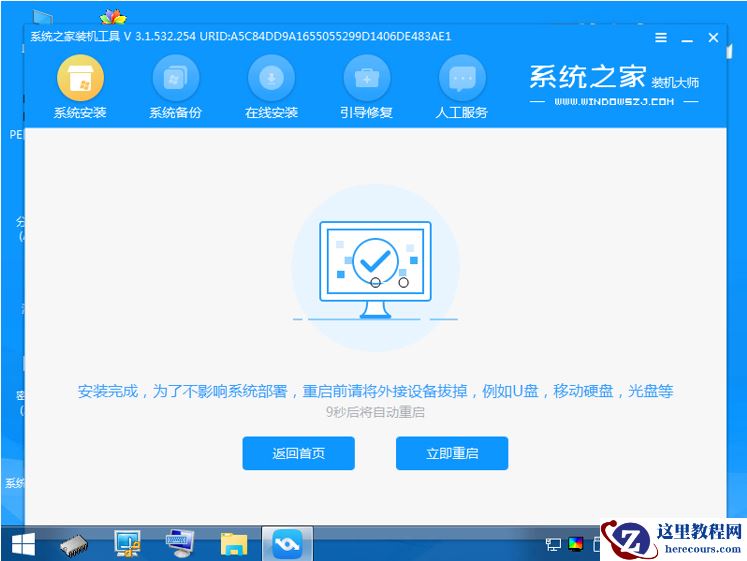
Task: Select the 在线安装 online install icon
Action: coord(271,78)
